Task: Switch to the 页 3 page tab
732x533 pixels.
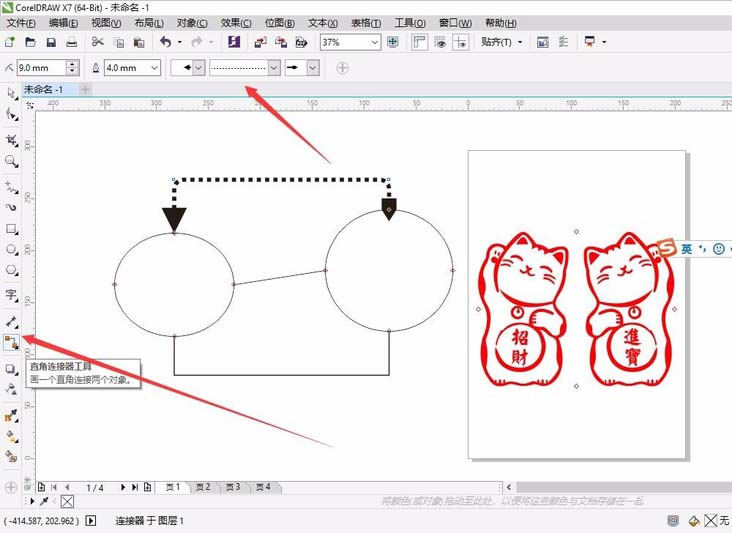Action: click(233, 487)
